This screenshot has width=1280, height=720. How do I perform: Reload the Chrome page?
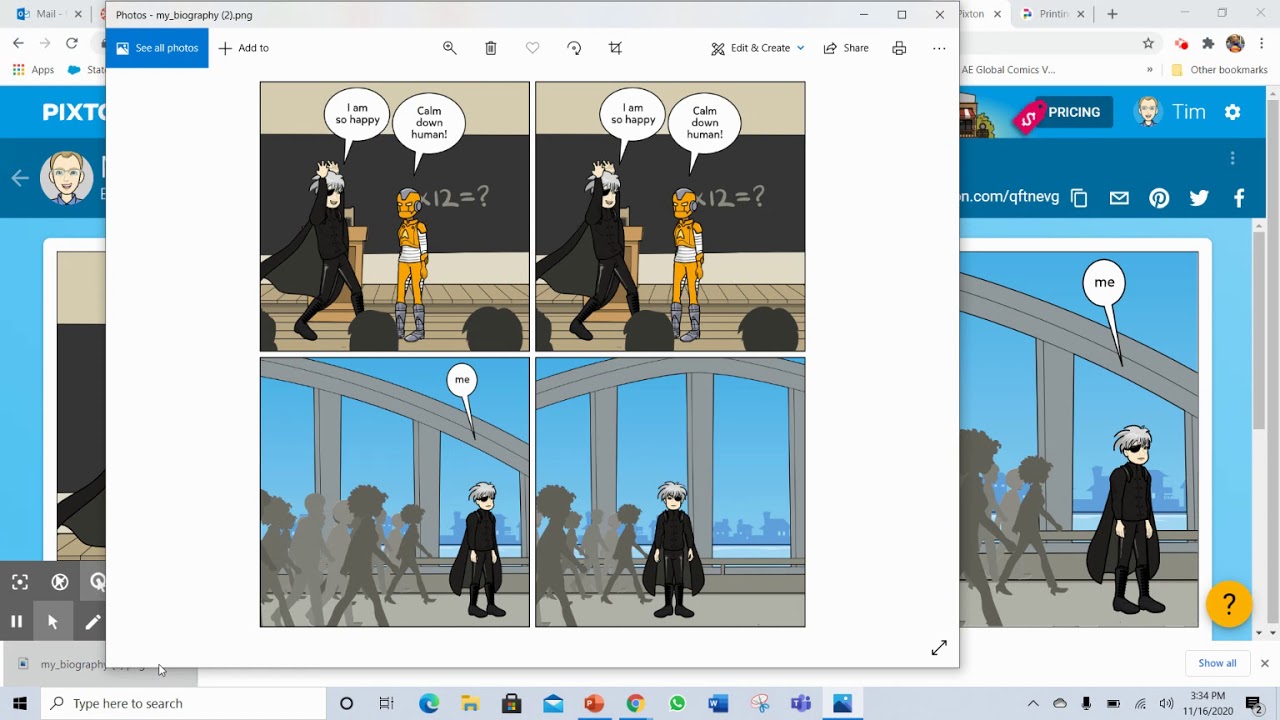pyautogui.click(x=72, y=43)
